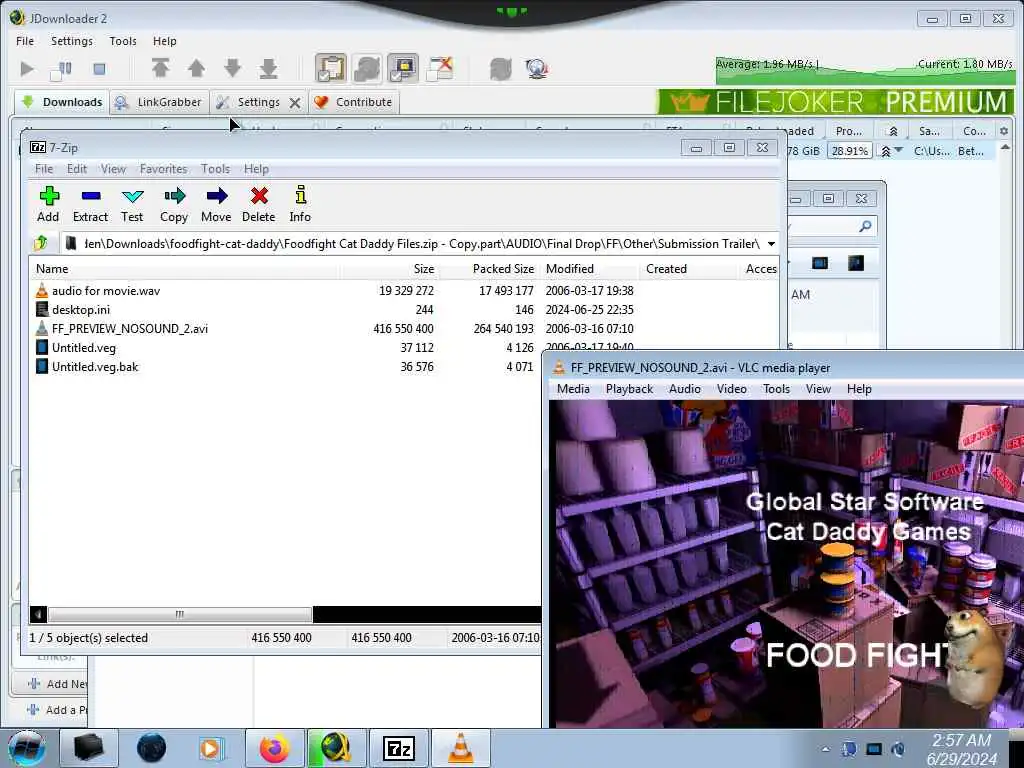Open VLC Media menu
The width and height of the screenshot is (1024, 768).
pyautogui.click(x=573, y=389)
